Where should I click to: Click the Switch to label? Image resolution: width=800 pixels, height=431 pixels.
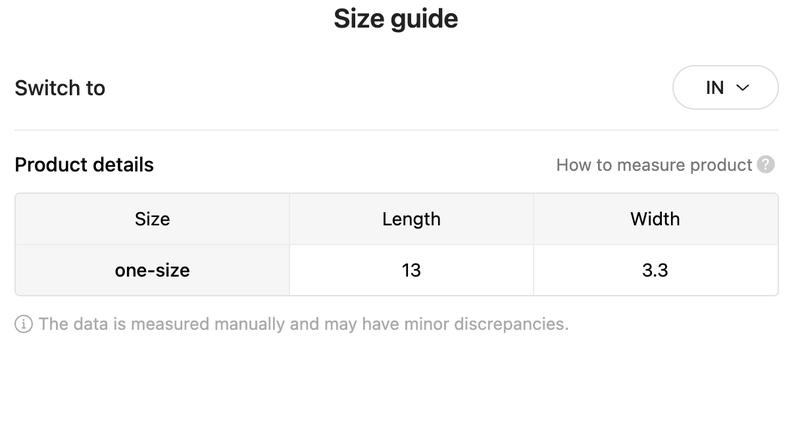(x=60, y=88)
